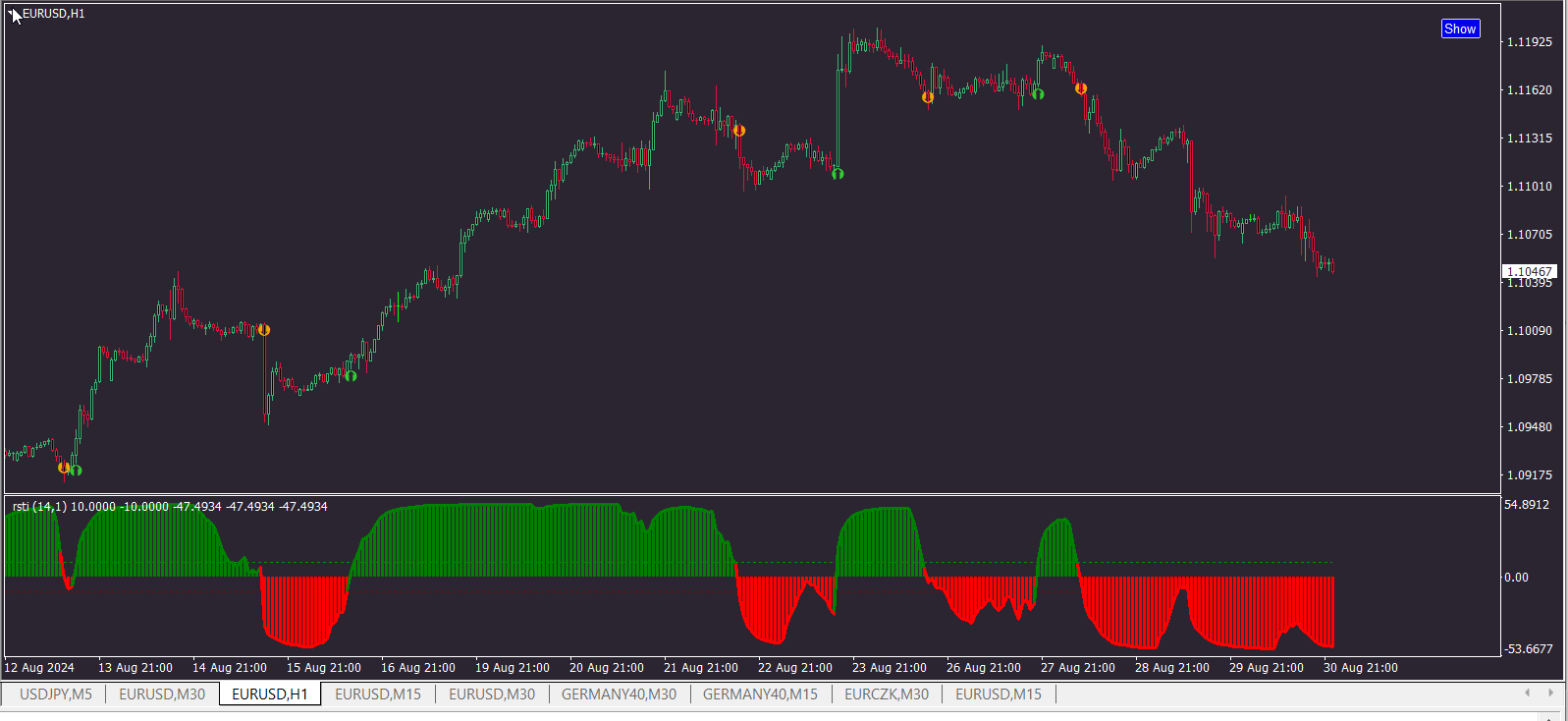
Task: Click the 1.09480 price level
Action: (1530, 427)
